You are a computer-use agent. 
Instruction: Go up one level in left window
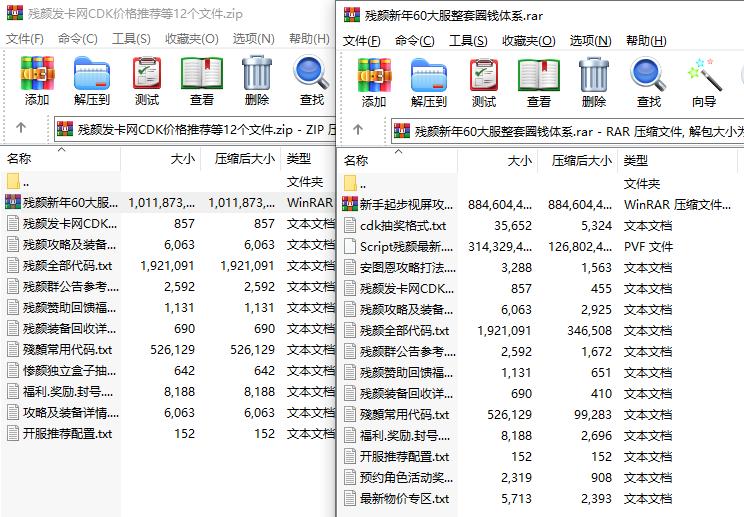point(21,128)
